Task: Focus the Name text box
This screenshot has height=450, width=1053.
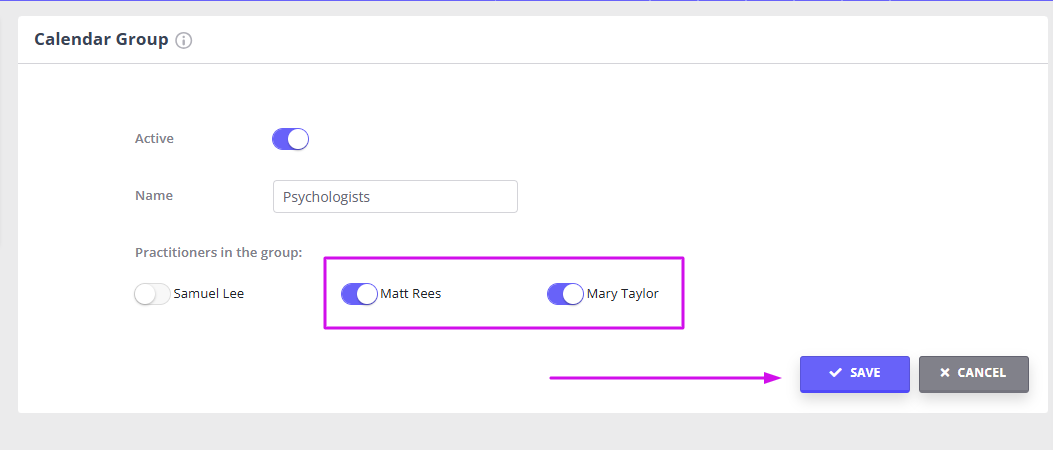Action: click(396, 197)
